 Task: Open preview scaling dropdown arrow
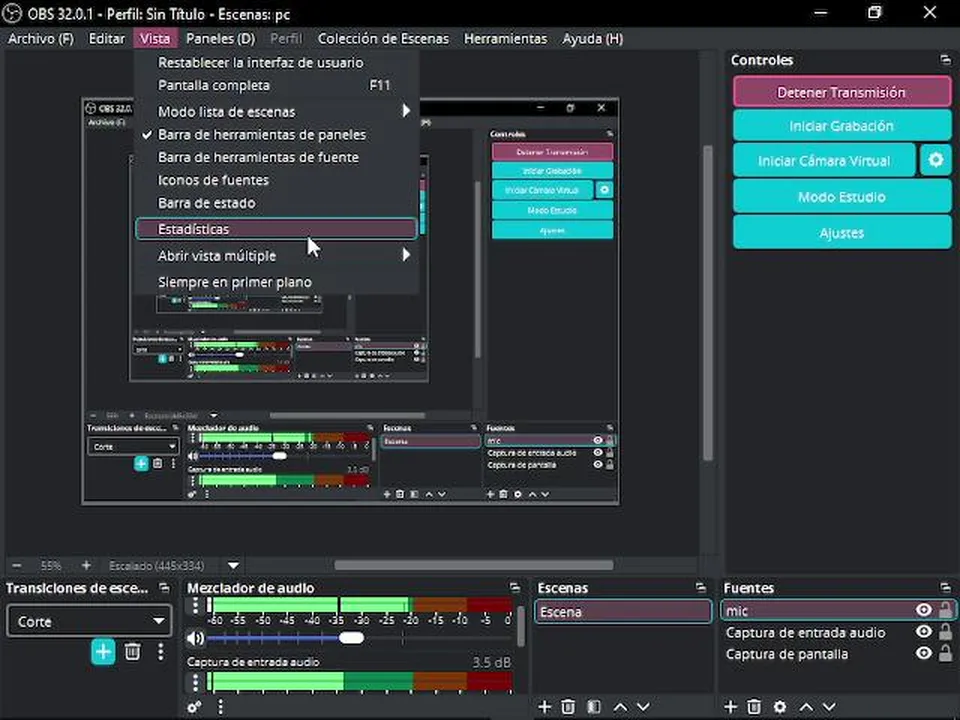click(233, 565)
